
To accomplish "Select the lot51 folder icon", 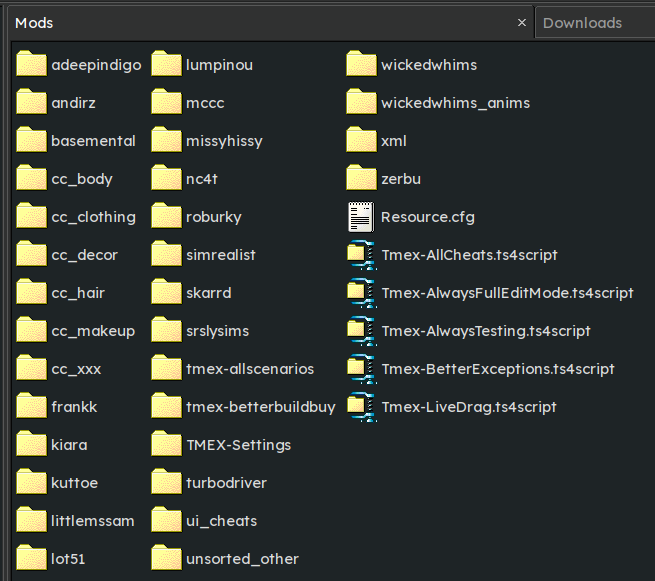I will pos(31,558).
